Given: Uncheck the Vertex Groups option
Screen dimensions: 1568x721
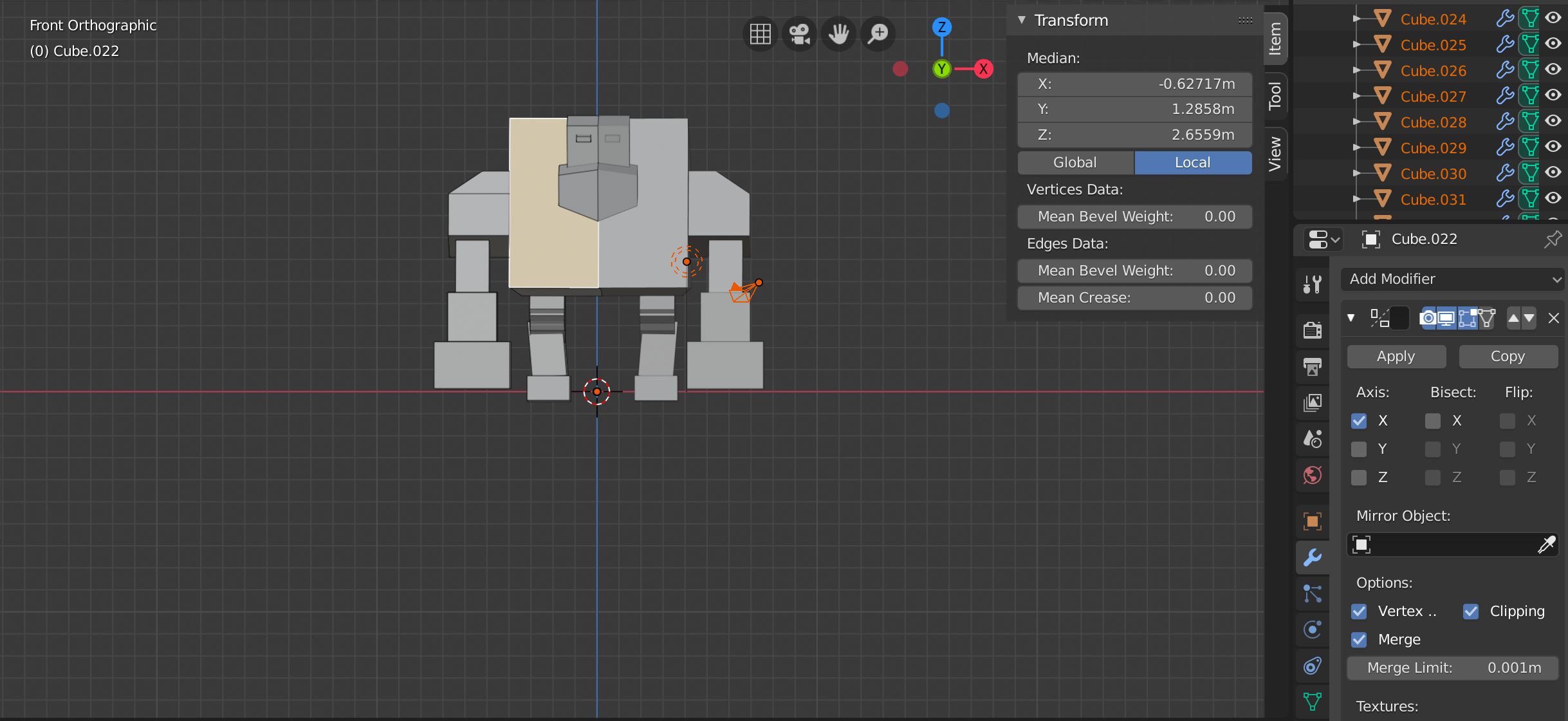Looking at the screenshot, I should click(x=1359, y=612).
